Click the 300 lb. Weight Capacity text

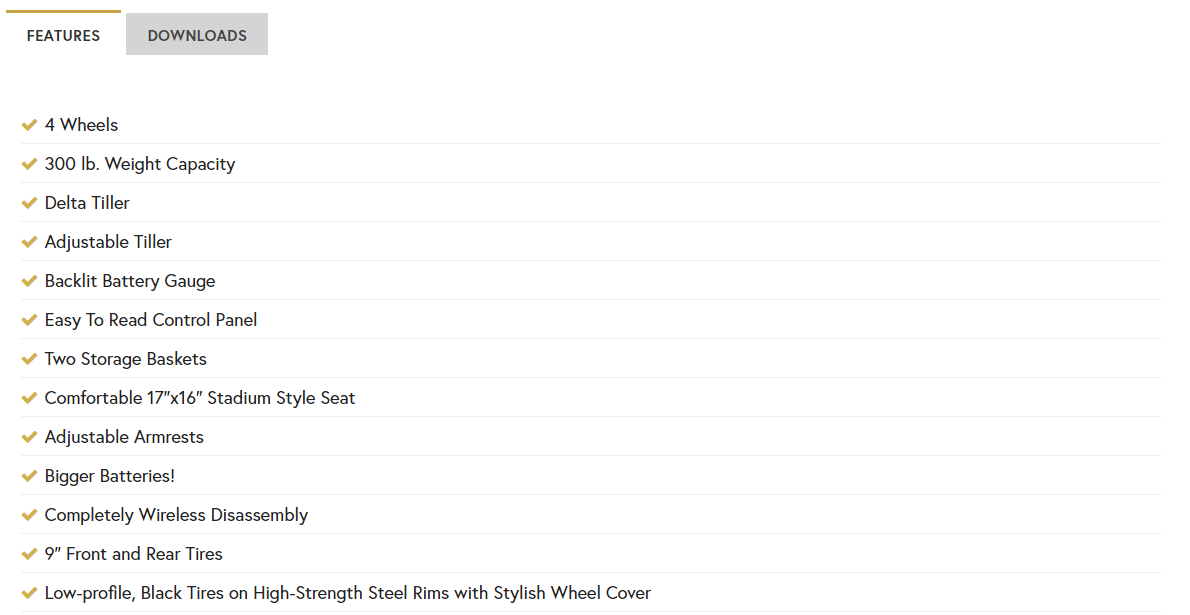click(140, 164)
